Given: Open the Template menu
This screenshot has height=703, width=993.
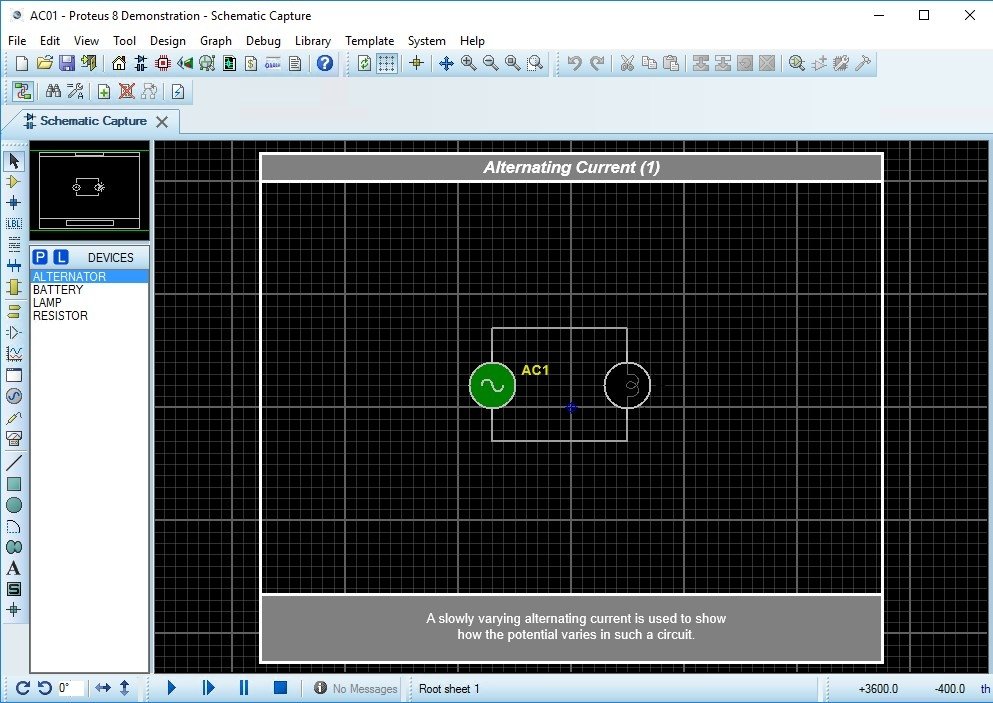Looking at the screenshot, I should [369, 41].
